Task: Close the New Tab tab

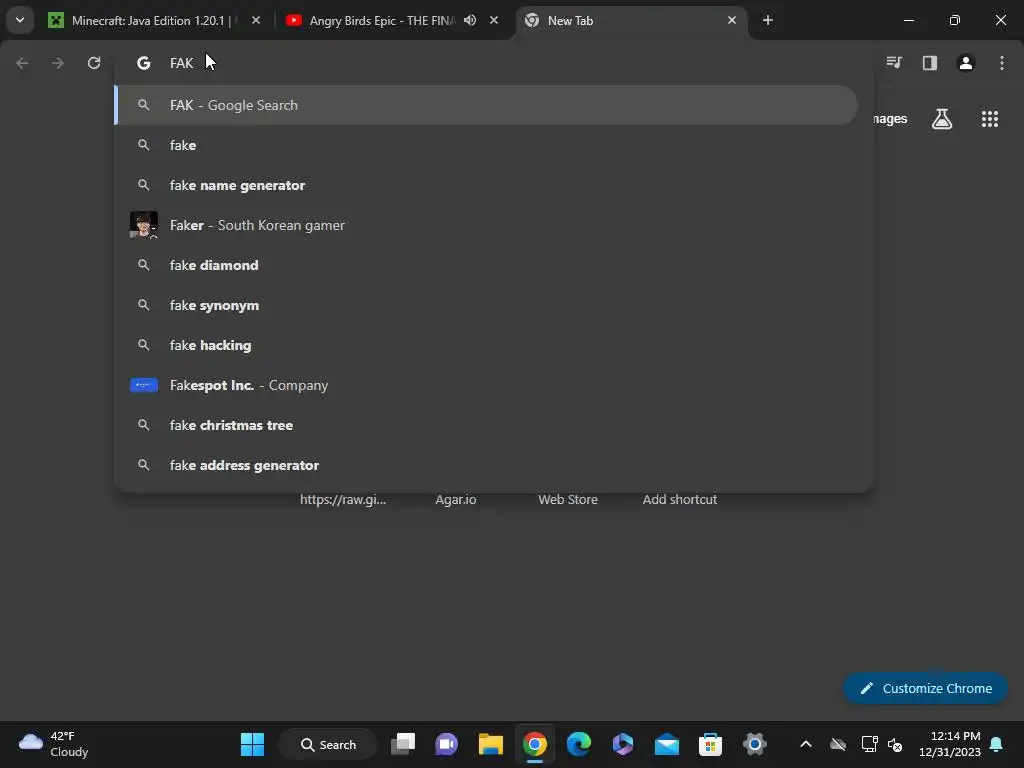Action: pos(732,20)
